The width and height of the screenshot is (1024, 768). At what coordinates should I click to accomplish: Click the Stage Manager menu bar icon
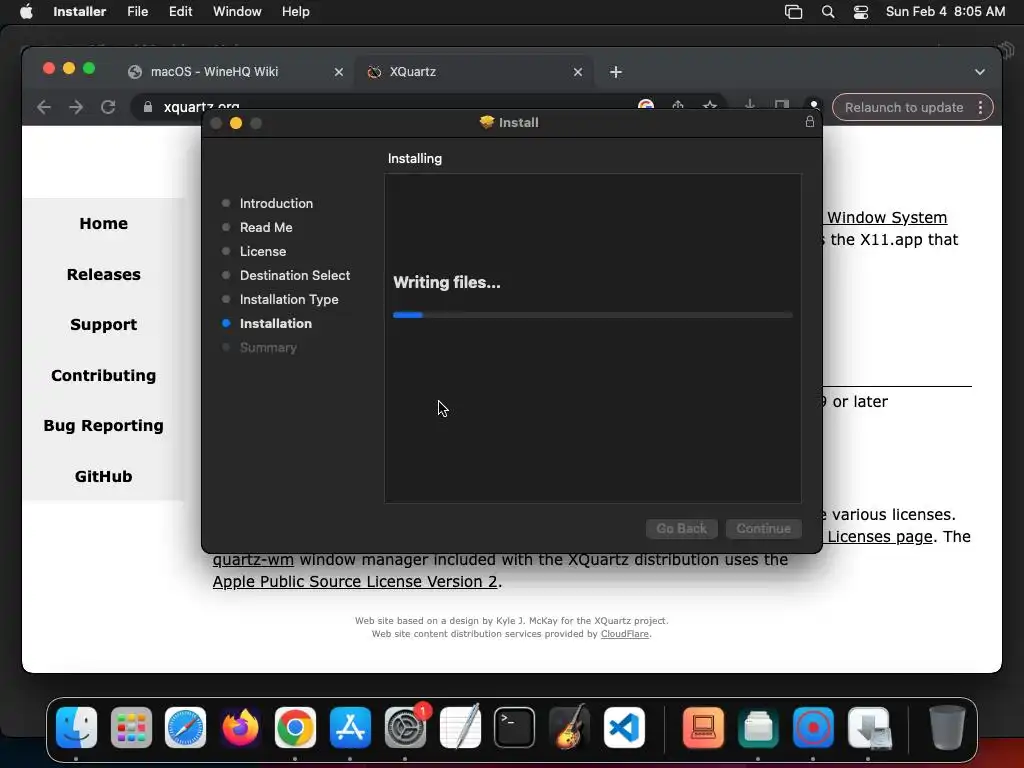pos(793,12)
